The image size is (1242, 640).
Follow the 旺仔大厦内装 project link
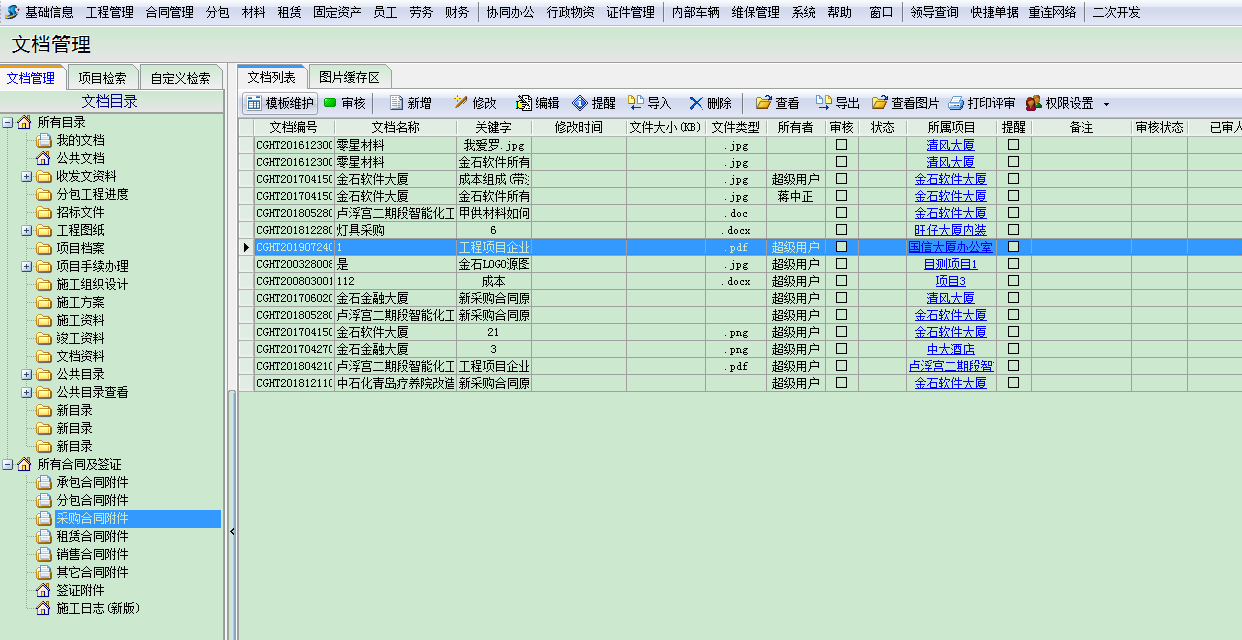[950, 230]
